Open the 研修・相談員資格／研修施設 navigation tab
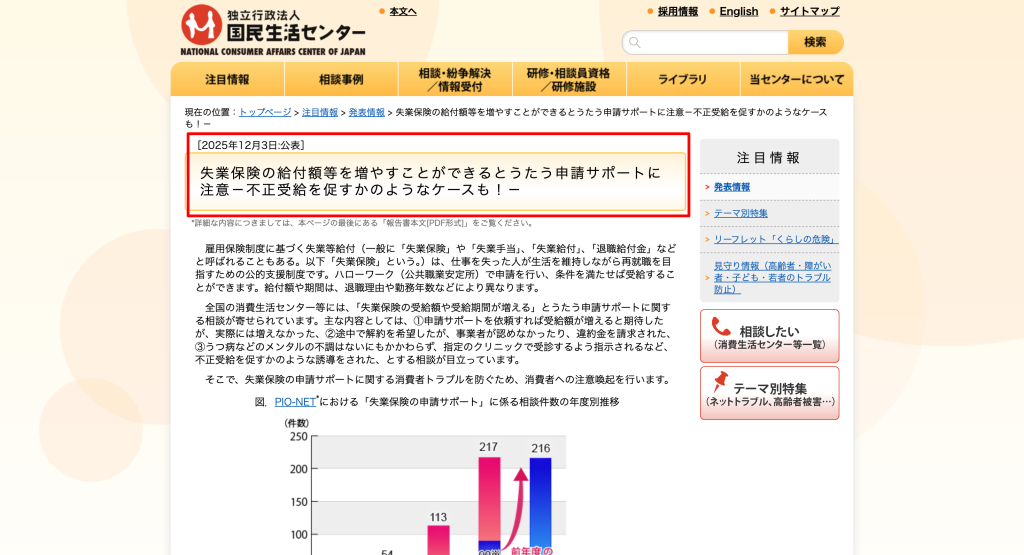 point(569,80)
